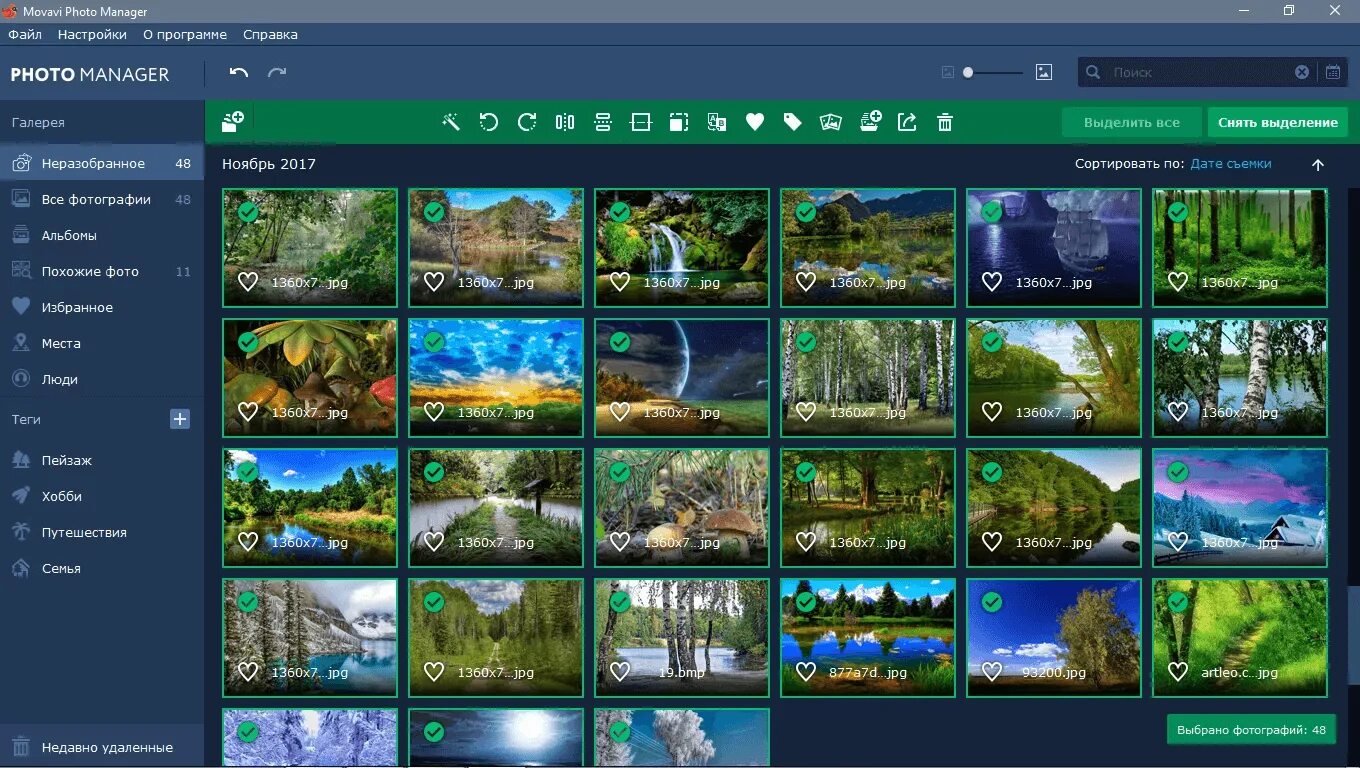The width and height of the screenshot is (1360, 768).
Task: Deselect the snowy cabin photo checkmark
Action: click(x=1178, y=472)
